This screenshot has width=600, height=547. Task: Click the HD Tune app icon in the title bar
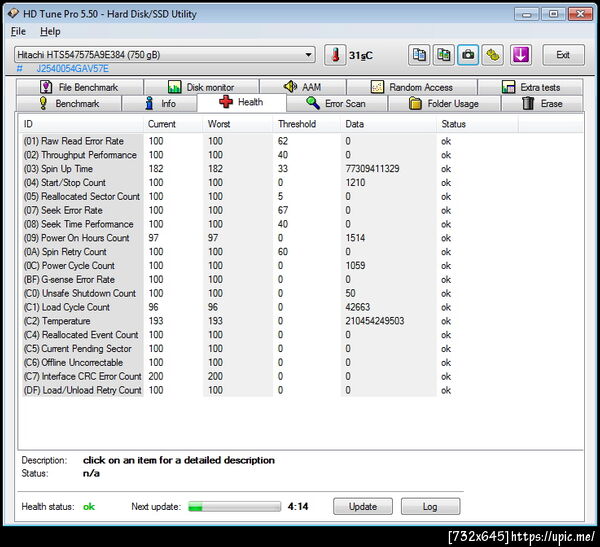[x=13, y=13]
